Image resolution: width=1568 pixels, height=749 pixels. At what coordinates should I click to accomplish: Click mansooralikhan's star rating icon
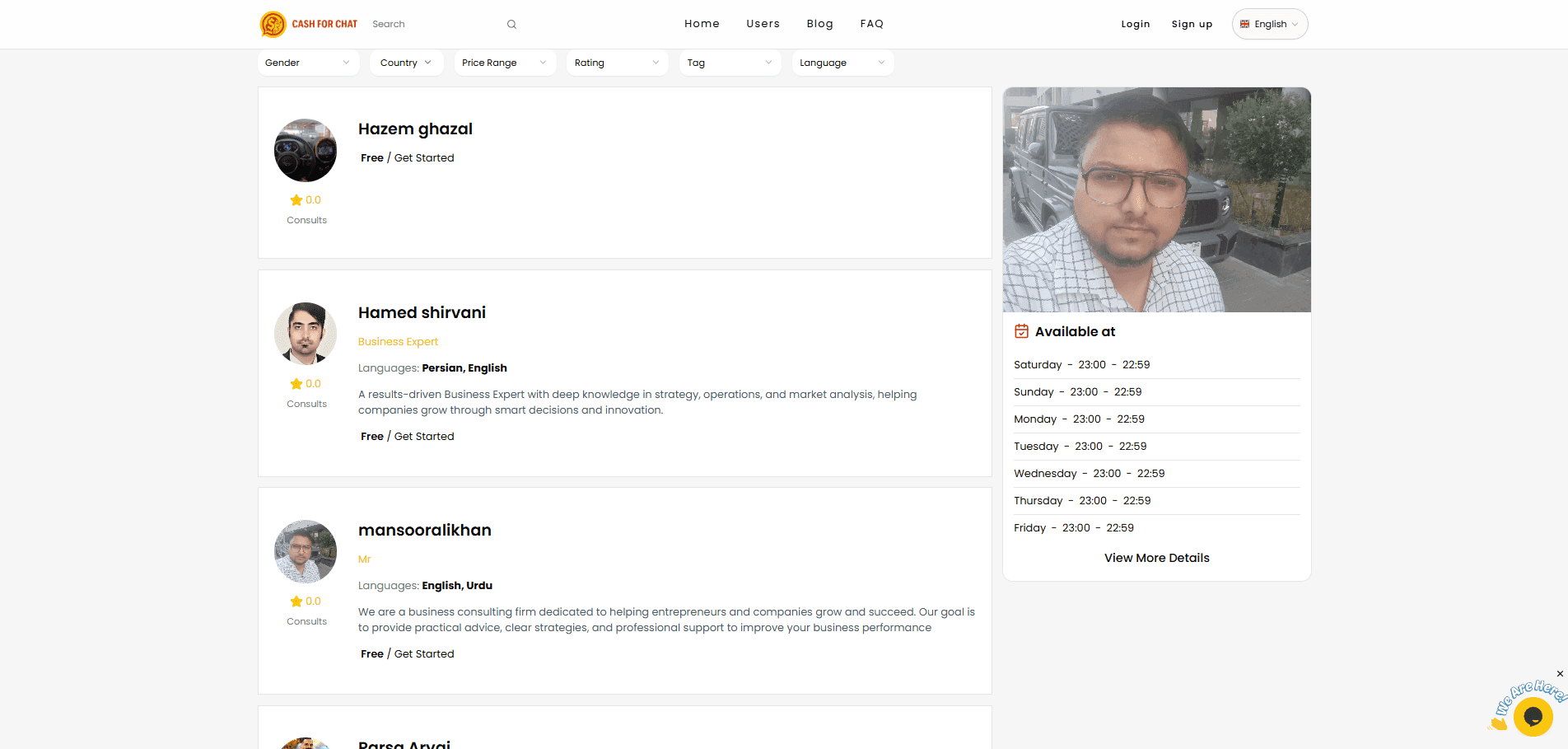[296, 602]
